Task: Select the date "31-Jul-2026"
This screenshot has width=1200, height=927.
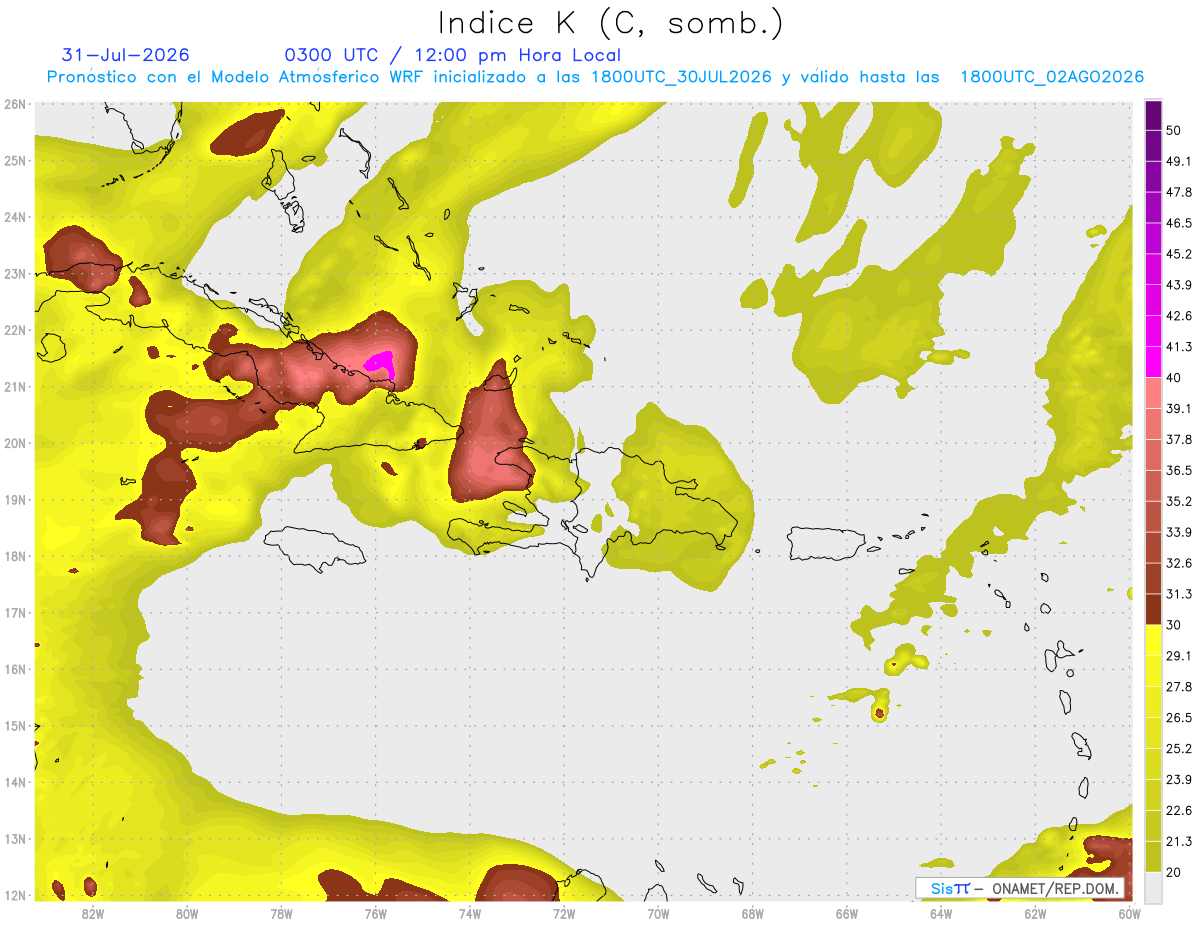Action: pyautogui.click(x=125, y=55)
